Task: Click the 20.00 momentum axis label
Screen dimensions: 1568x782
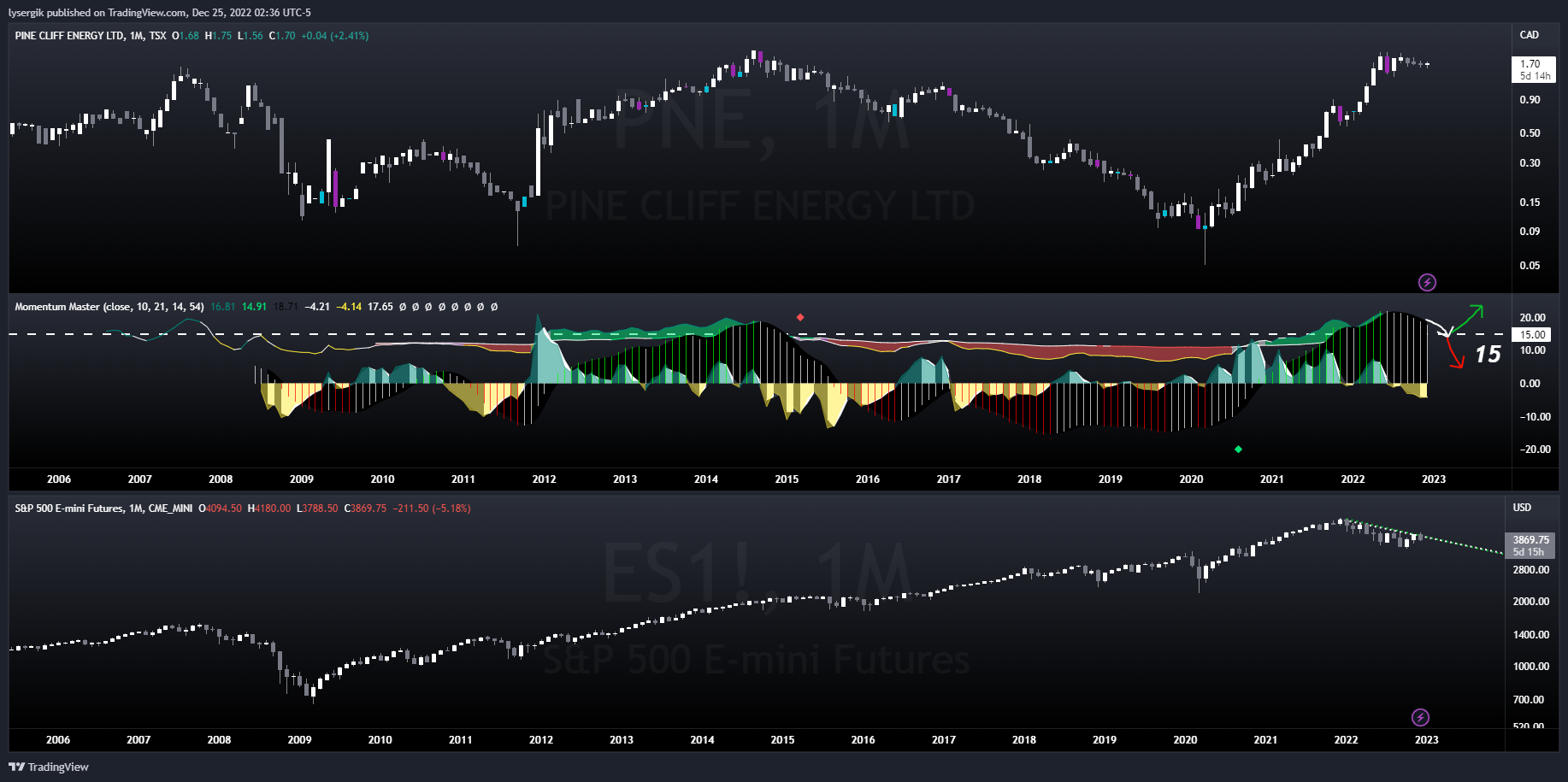Action: (1533, 318)
